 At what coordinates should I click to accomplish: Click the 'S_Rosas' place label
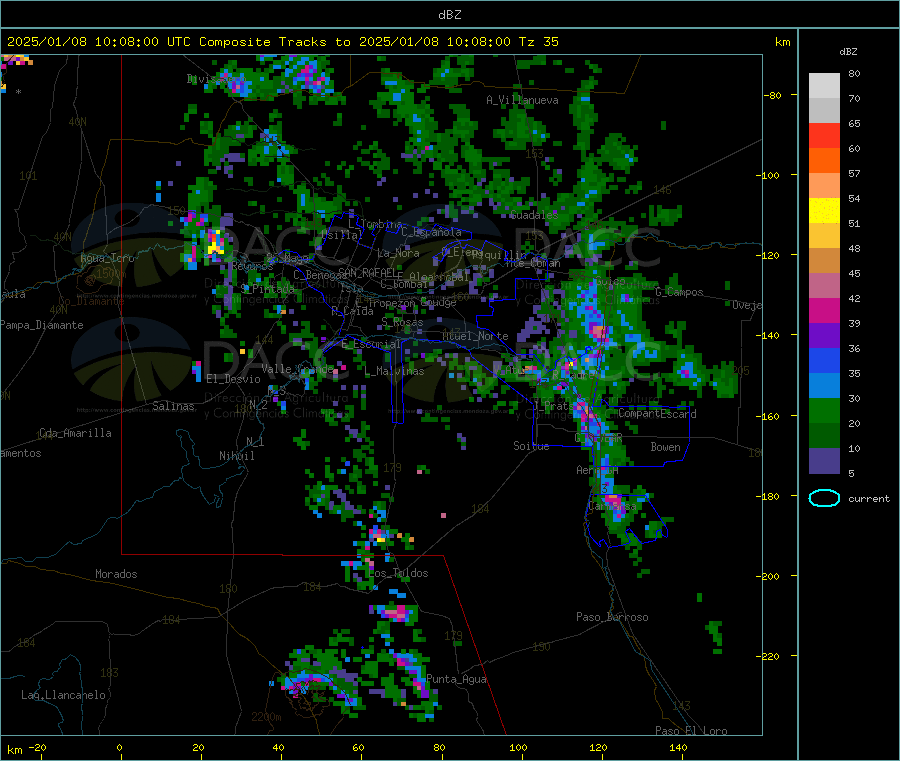402,323
